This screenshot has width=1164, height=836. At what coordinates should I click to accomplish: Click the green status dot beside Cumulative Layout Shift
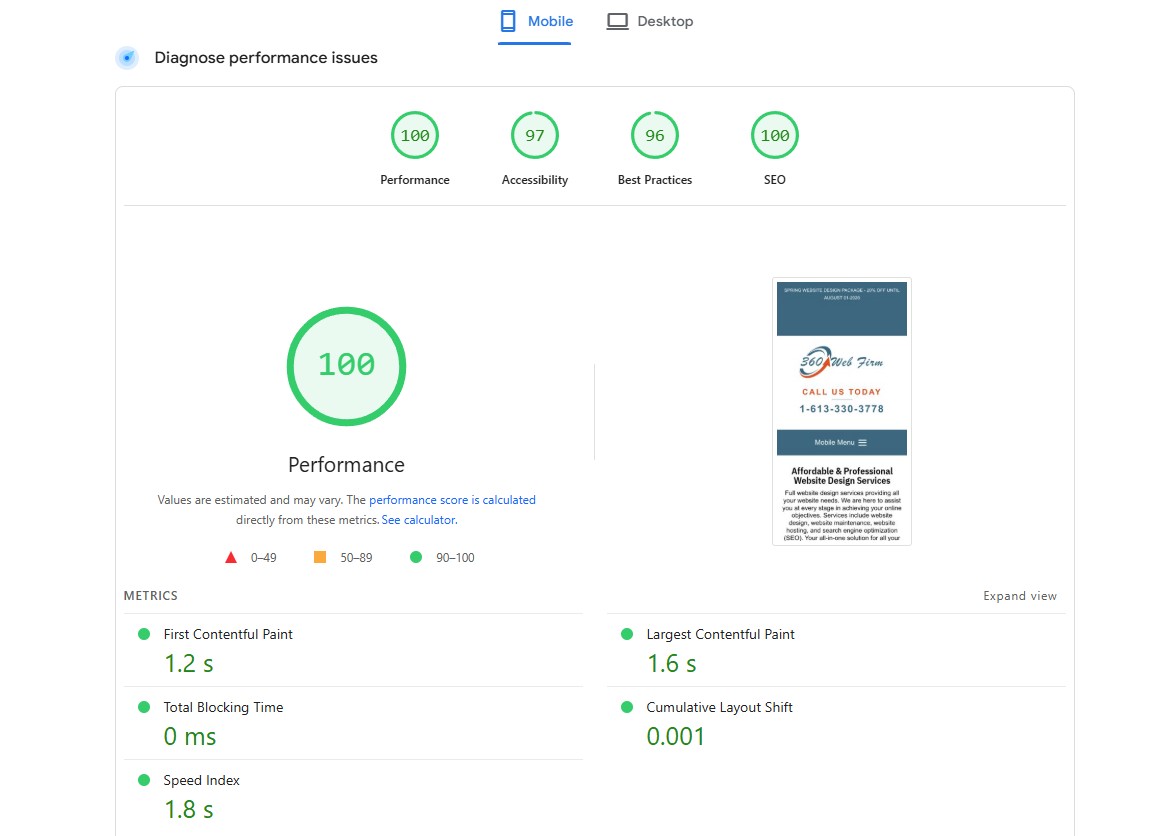[627, 706]
